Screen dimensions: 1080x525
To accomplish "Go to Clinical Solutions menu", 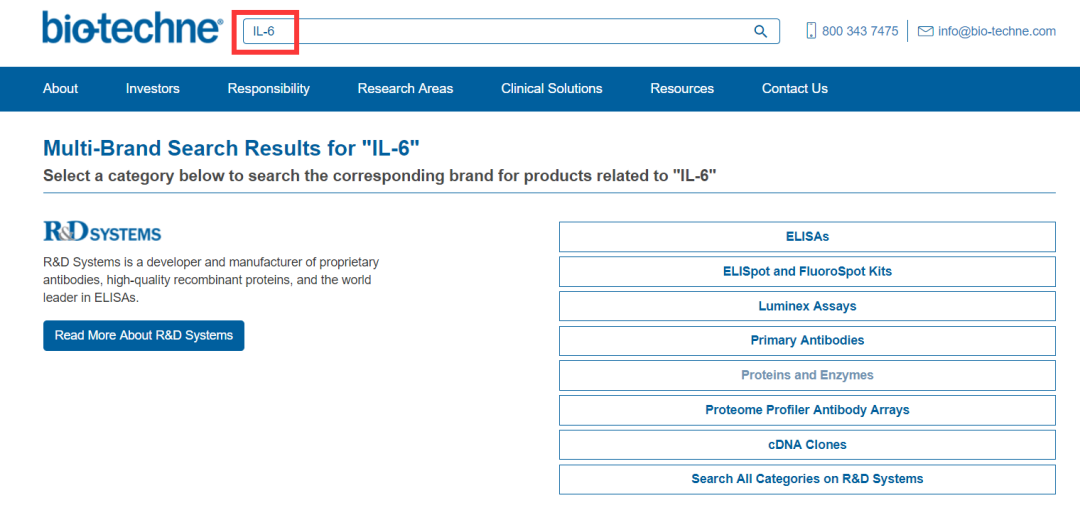I will click(552, 89).
